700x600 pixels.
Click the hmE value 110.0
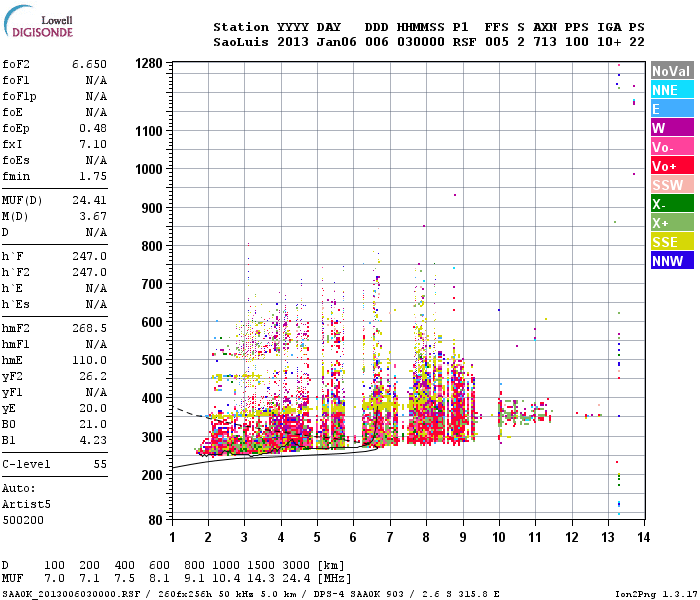tap(89, 360)
